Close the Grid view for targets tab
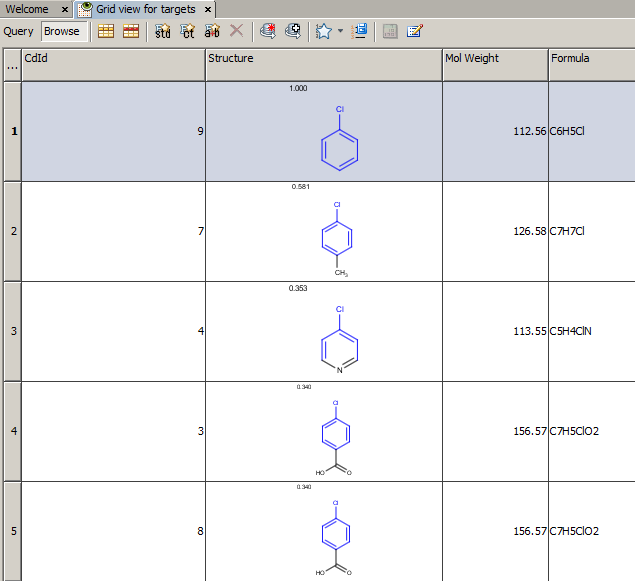 (x=209, y=9)
